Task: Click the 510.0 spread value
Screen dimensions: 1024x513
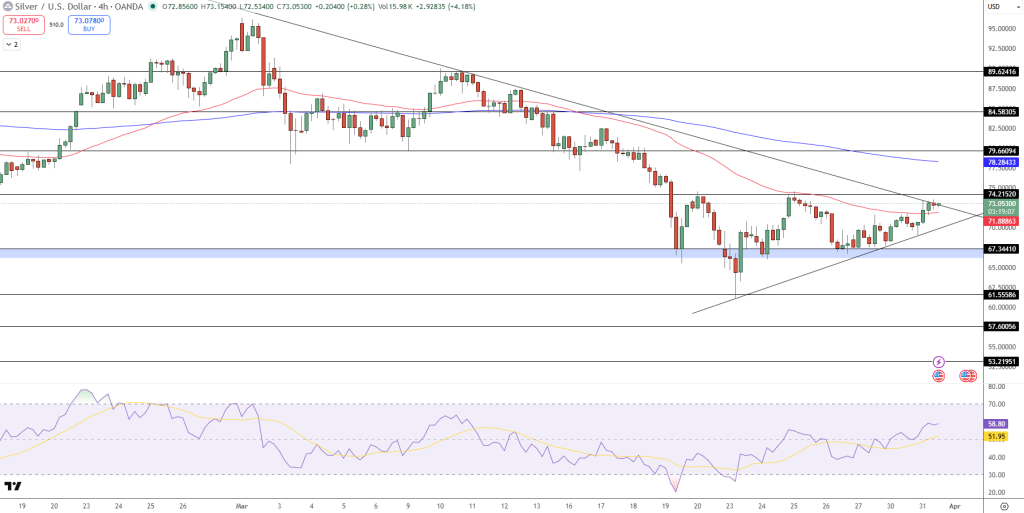Action: click(x=57, y=25)
